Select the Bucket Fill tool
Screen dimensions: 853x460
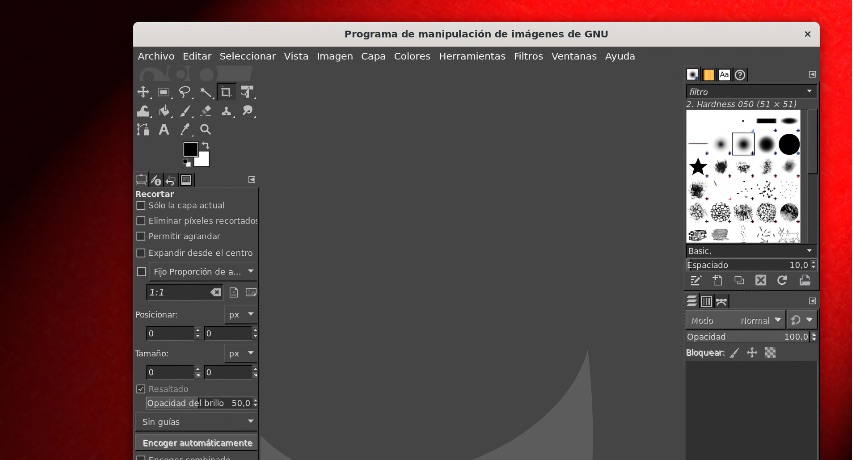(164, 111)
